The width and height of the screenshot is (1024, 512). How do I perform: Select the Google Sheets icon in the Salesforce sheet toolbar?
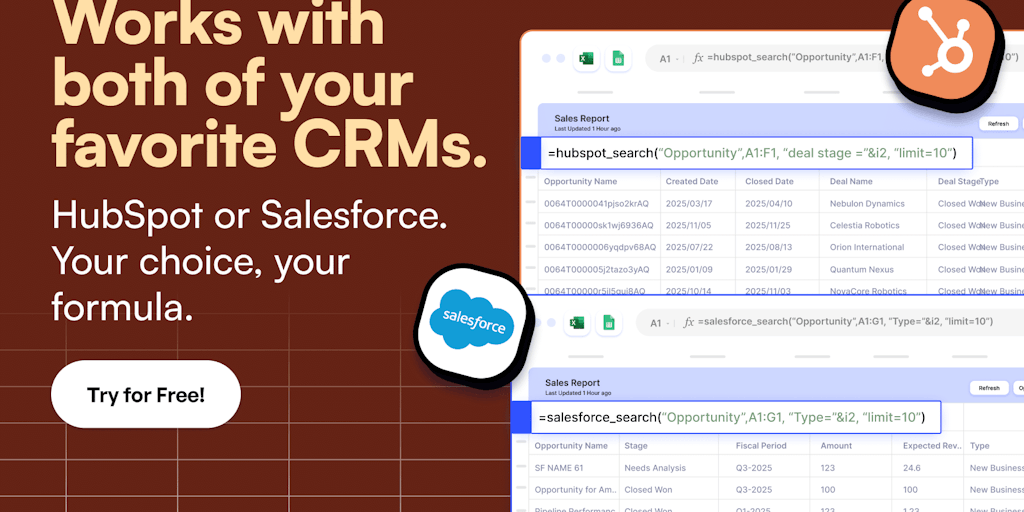coord(608,323)
